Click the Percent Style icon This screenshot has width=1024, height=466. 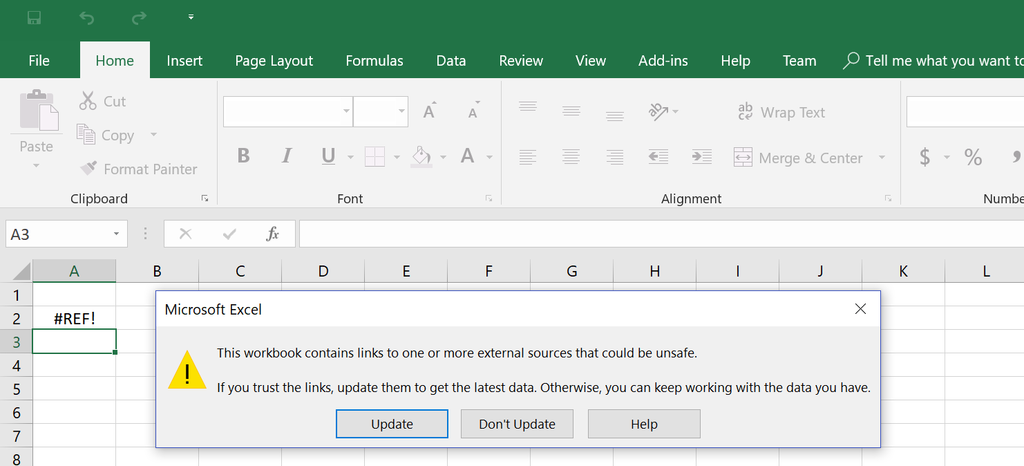(973, 157)
